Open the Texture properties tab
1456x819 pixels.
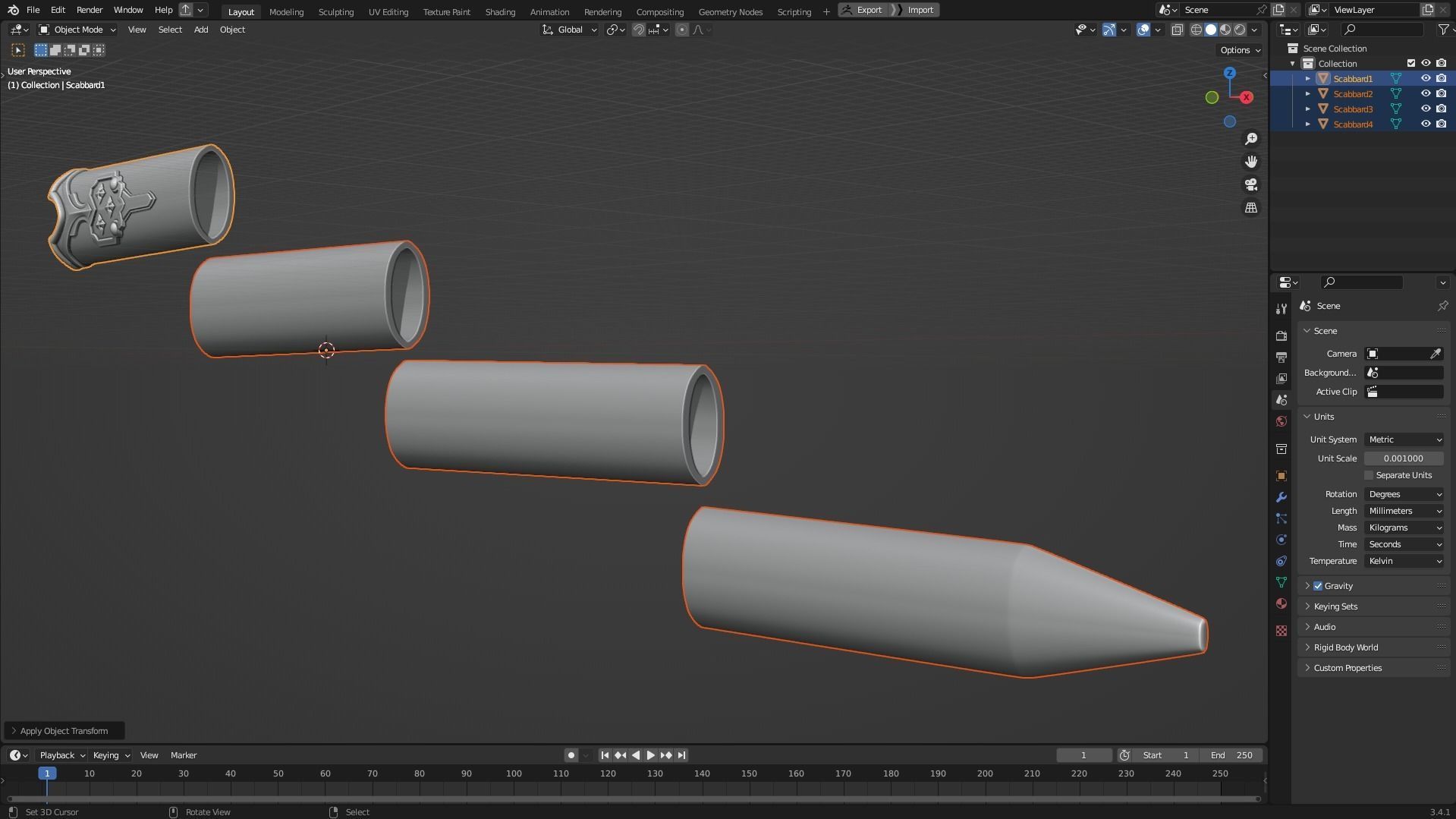click(1281, 631)
